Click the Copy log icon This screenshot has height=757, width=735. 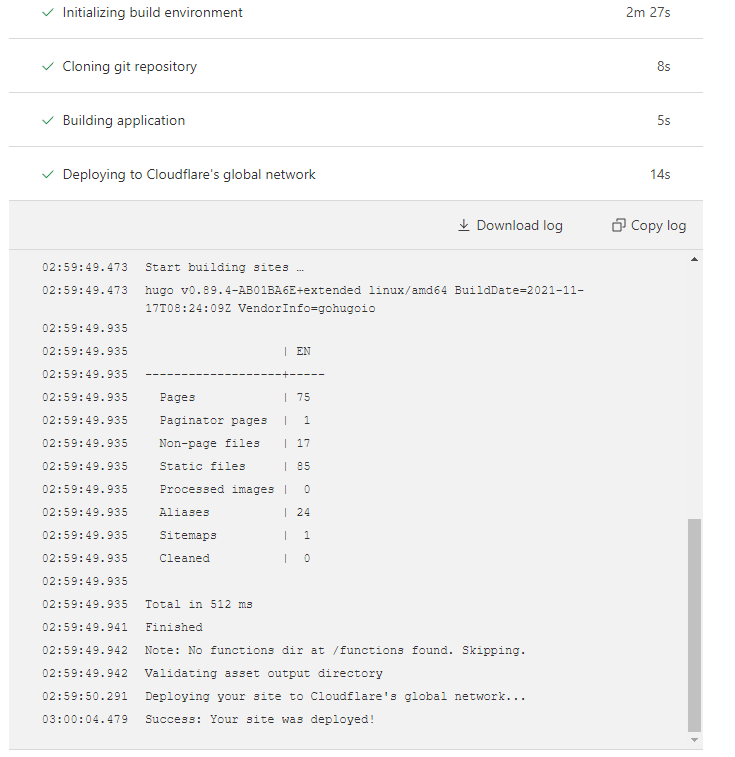(x=618, y=226)
